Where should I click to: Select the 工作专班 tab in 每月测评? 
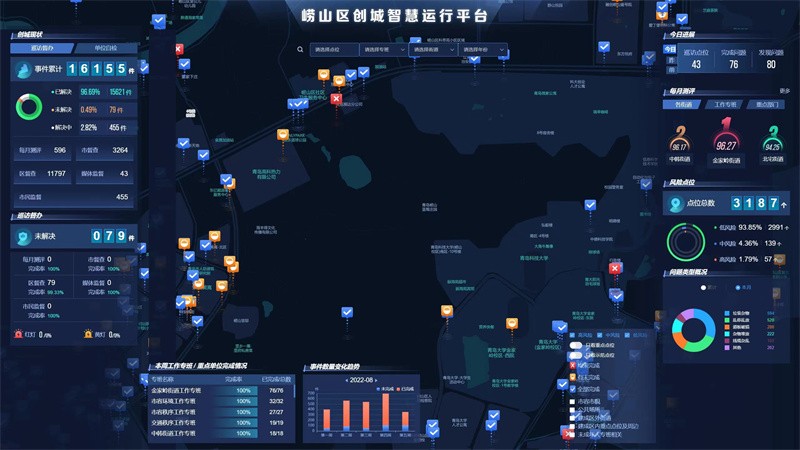point(724,104)
